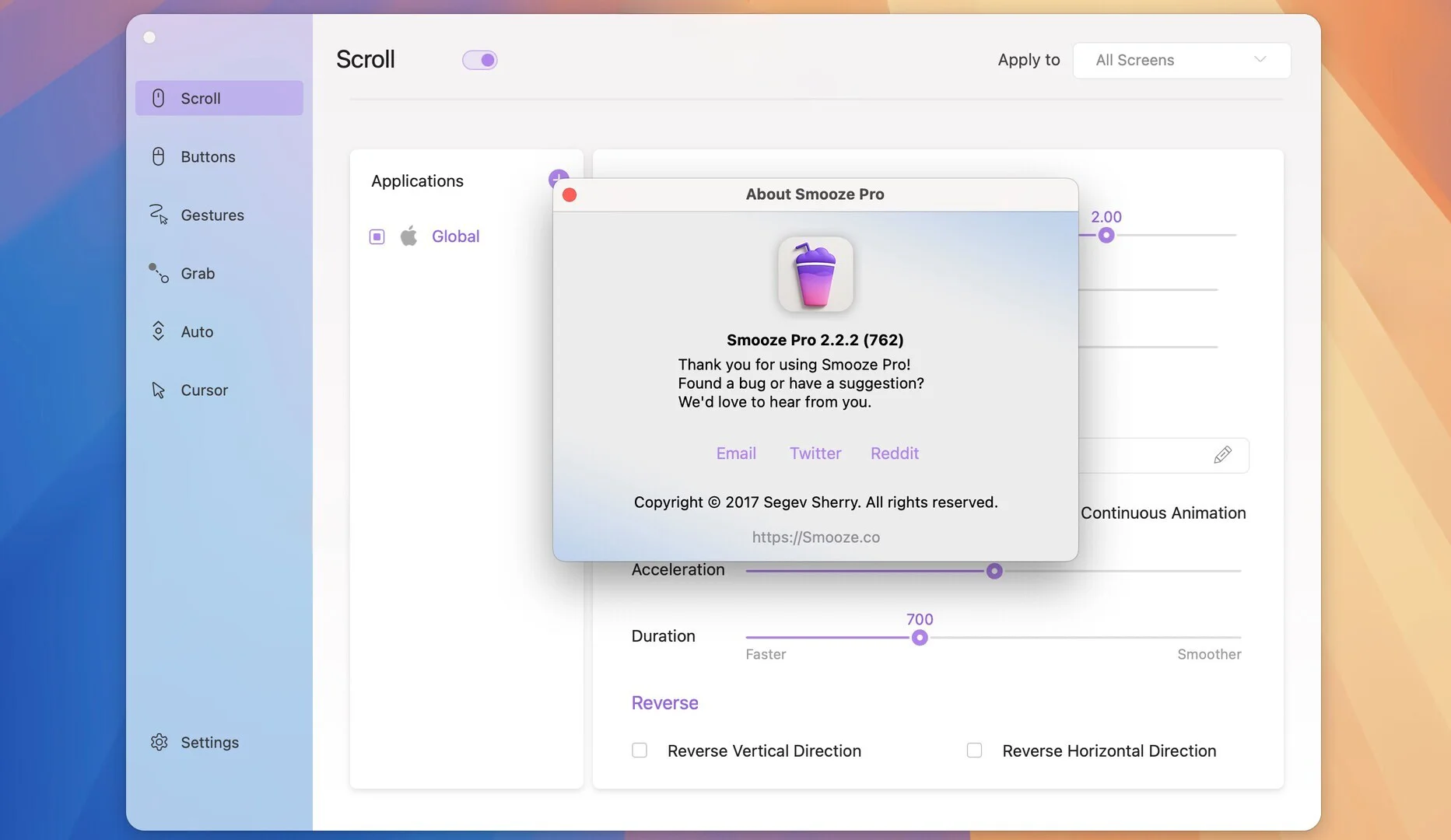The height and width of the screenshot is (840, 1451).
Task: Click the slider handle labeled 2.00
Action: 1106,235
